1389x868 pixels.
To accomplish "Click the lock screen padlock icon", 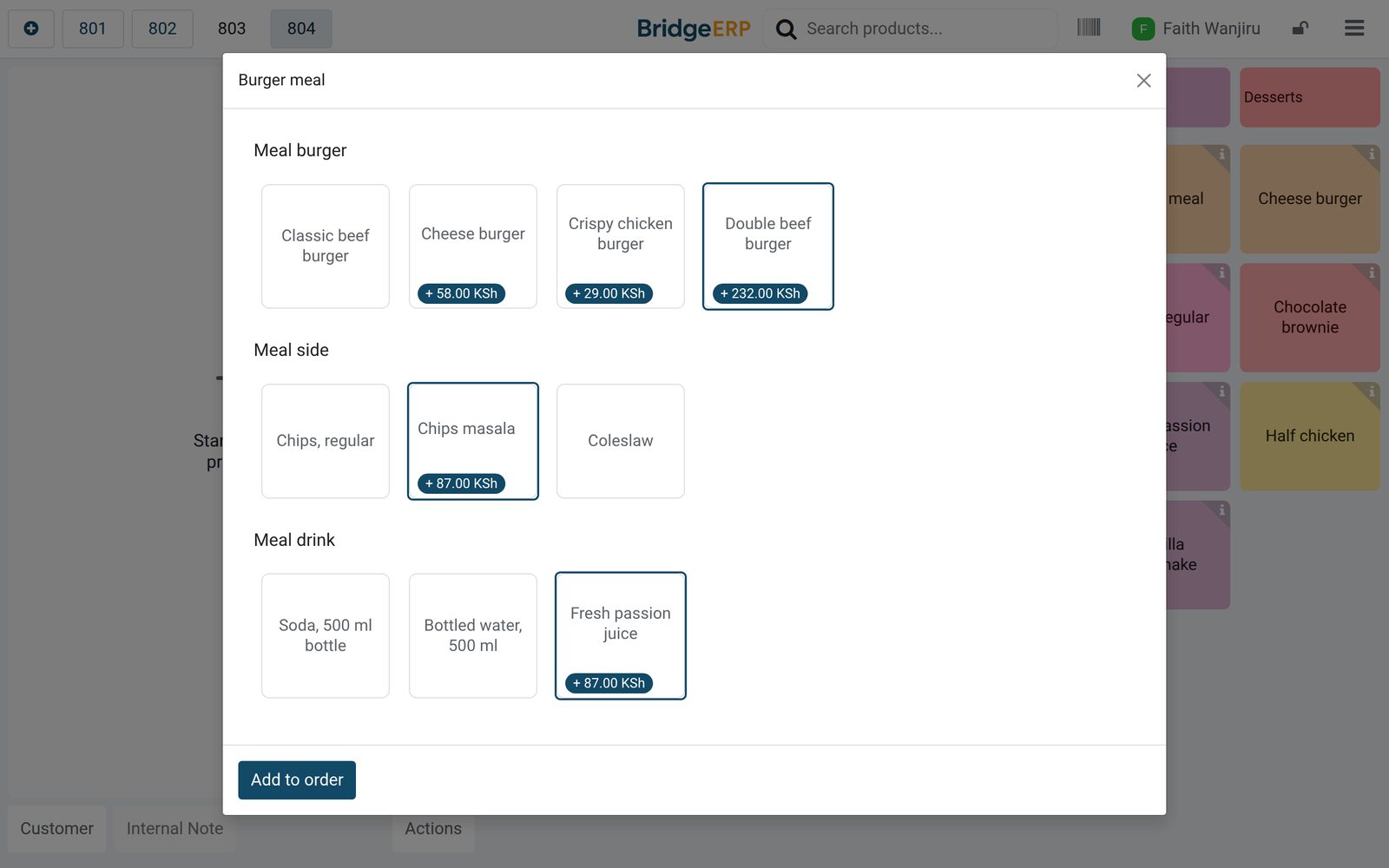I will coord(1300,28).
